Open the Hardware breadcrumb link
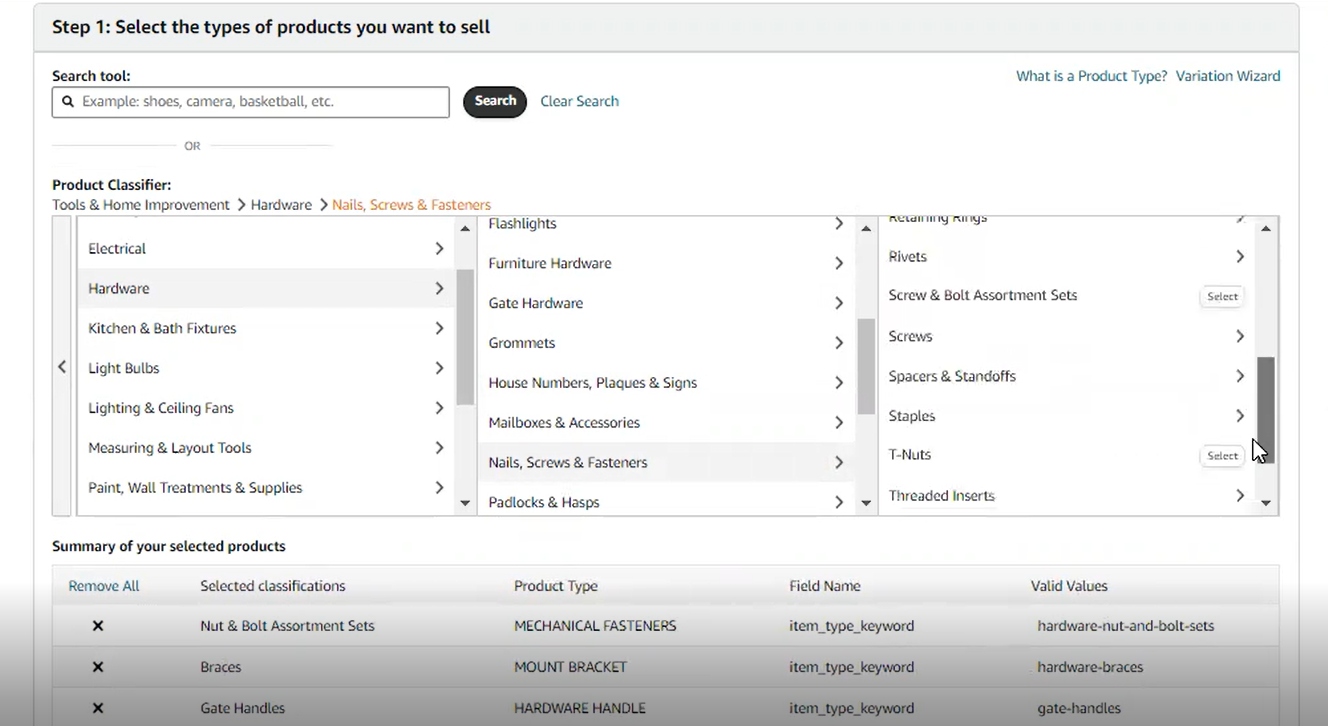Viewport: 1328px width, 726px height. click(281, 204)
